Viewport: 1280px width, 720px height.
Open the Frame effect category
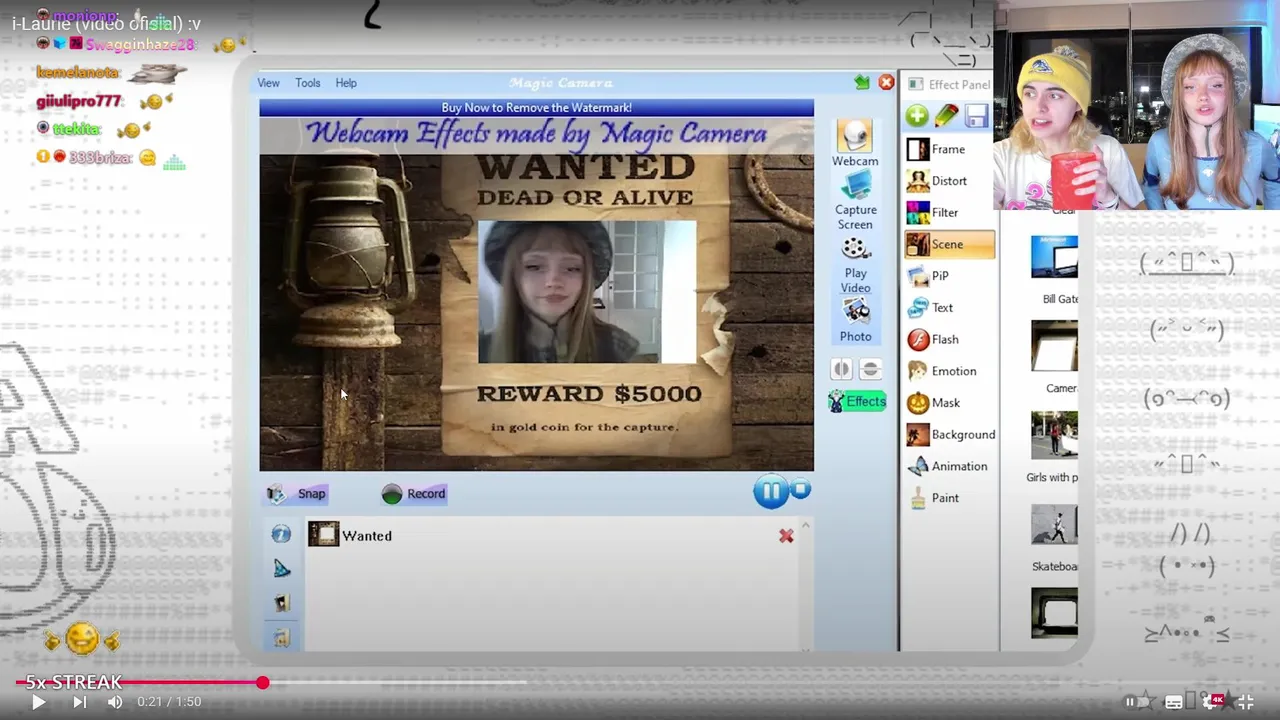949,149
